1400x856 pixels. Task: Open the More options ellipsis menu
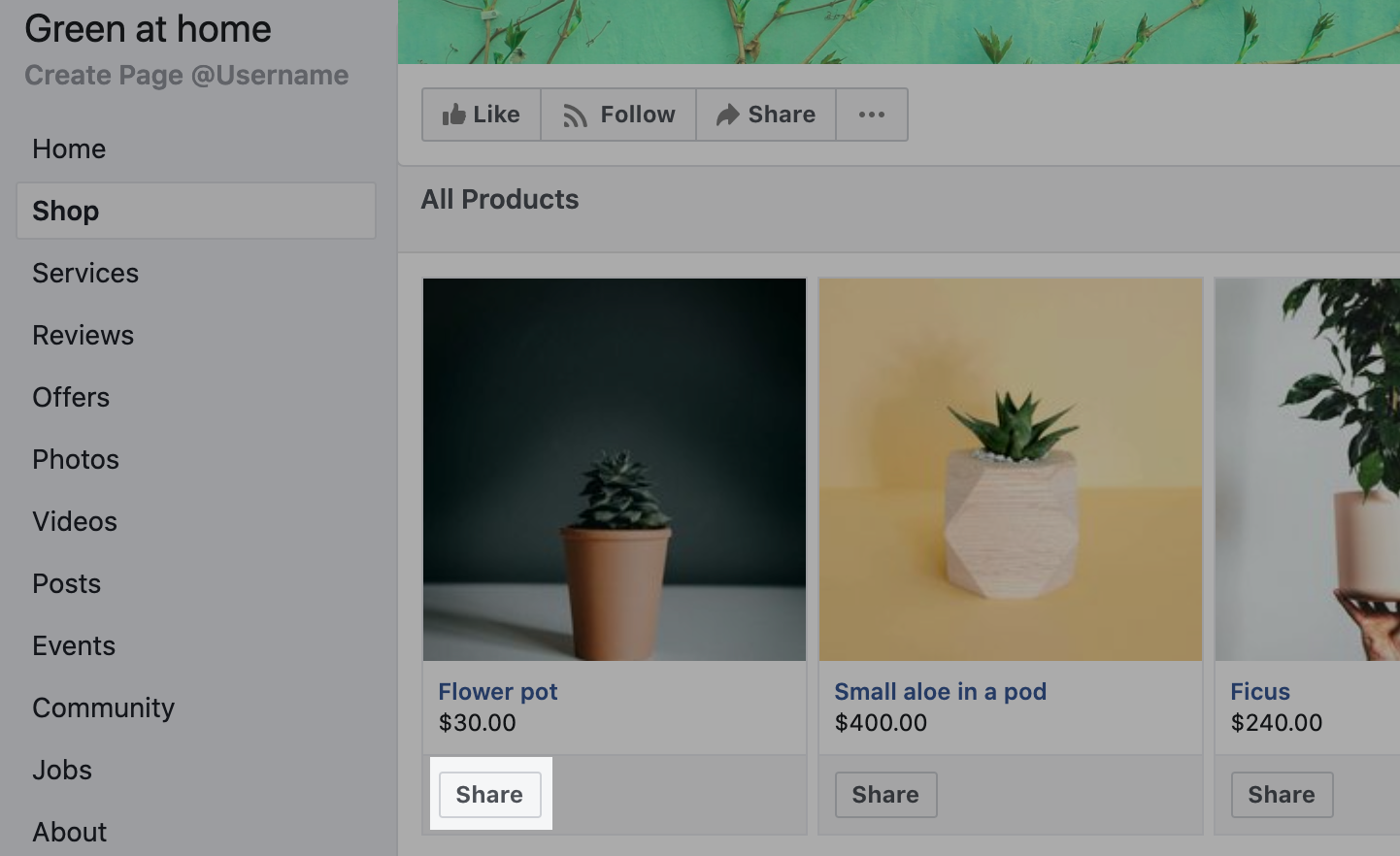871,115
